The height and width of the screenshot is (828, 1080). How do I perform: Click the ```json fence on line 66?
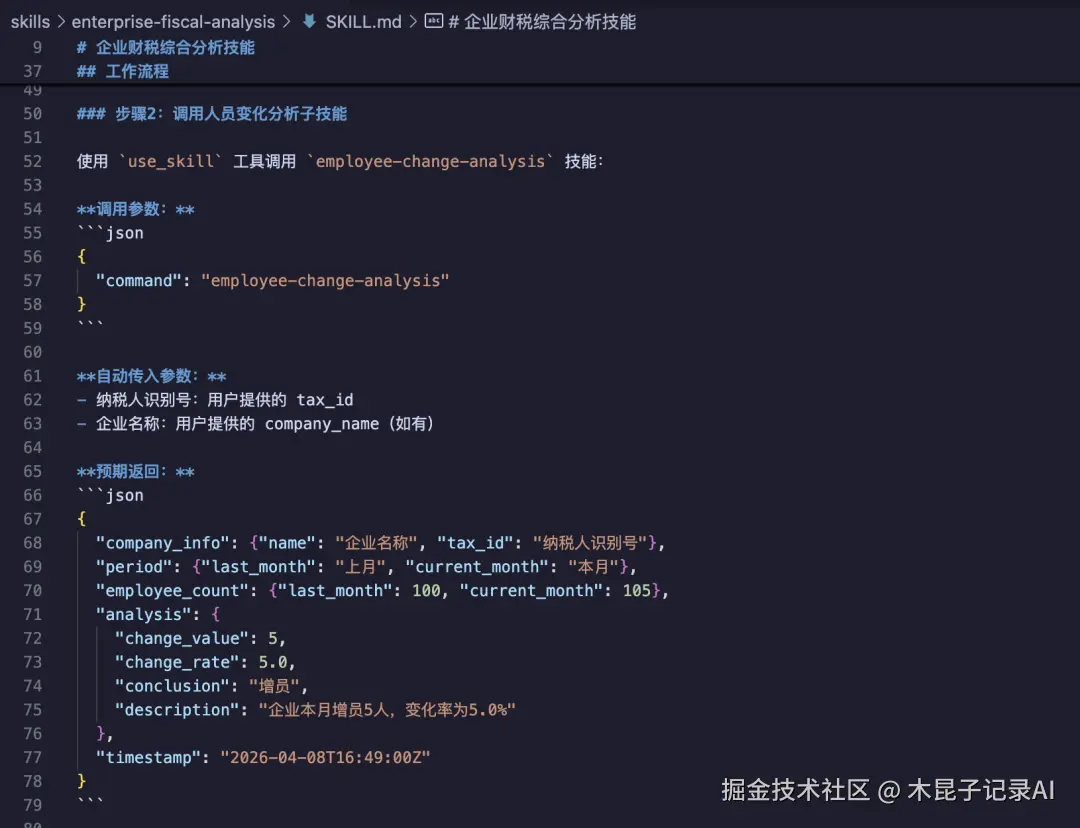pos(111,495)
